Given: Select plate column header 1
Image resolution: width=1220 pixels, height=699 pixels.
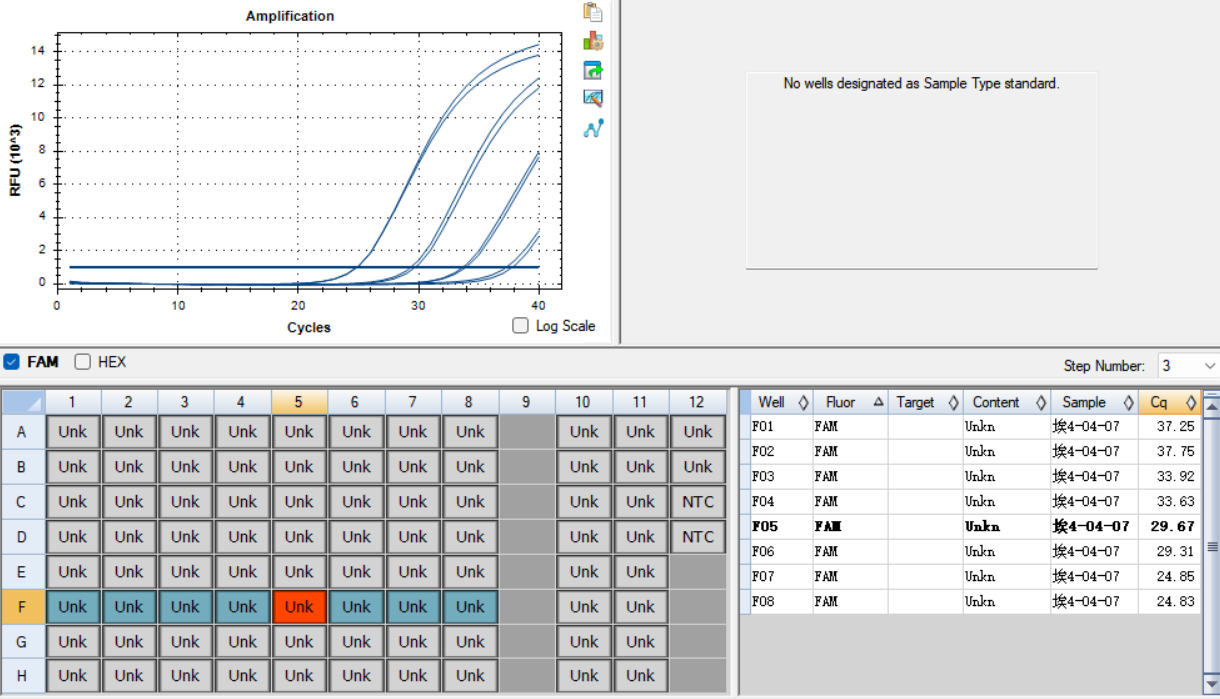Looking at the screenshot, I should 72,401.
